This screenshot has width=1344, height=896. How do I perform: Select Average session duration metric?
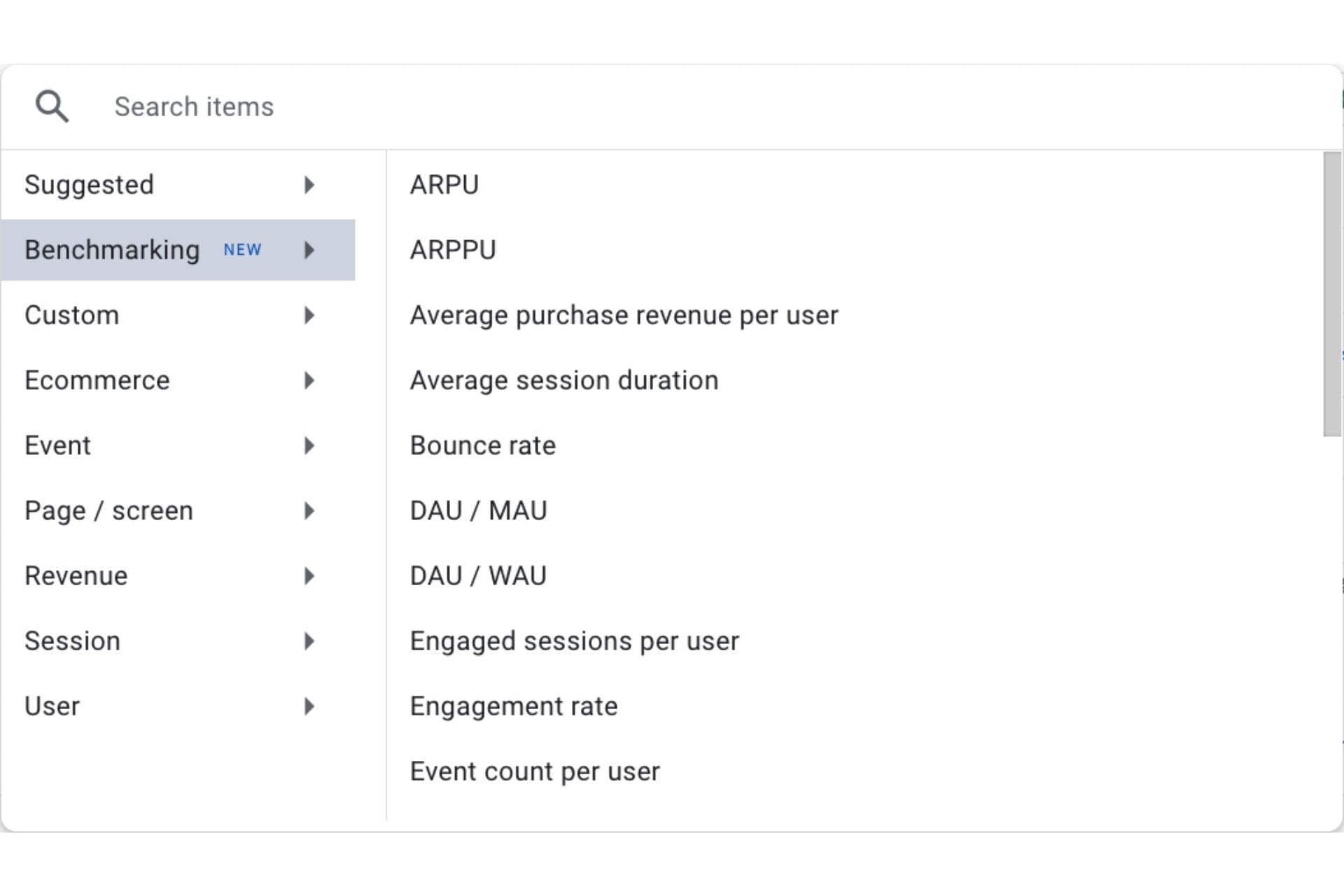pyautogui.click(x=563, y=380)
